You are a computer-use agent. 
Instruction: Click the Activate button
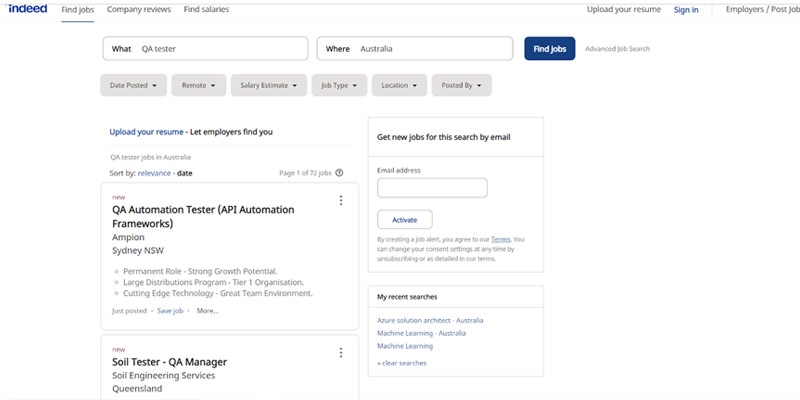point(405,220)
